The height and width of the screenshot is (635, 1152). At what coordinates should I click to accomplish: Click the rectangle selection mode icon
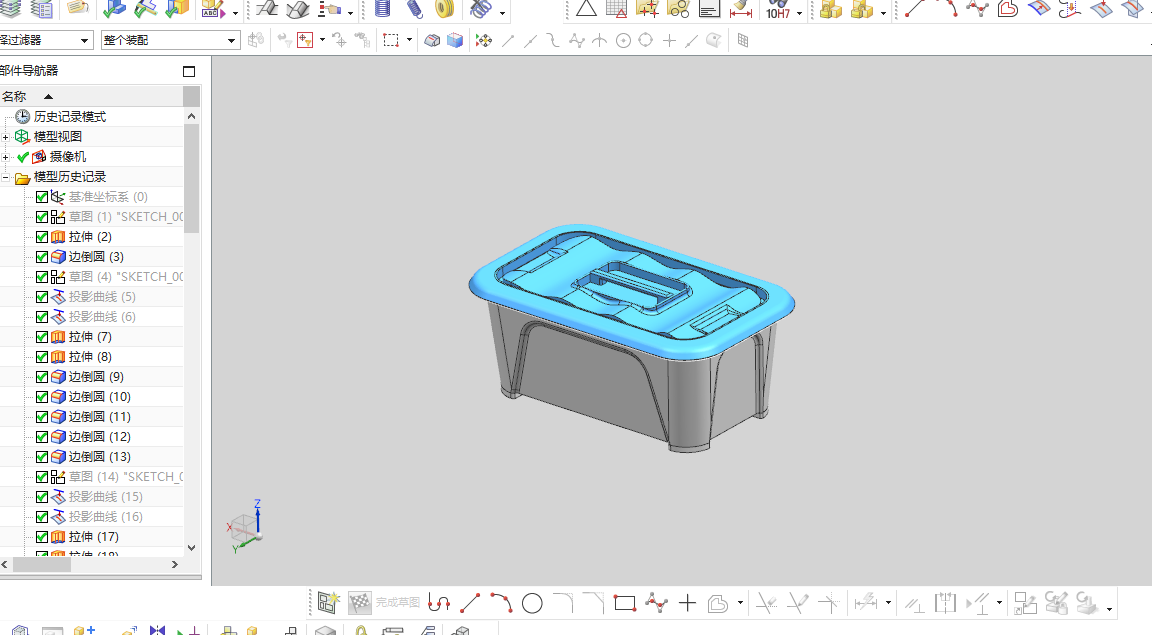391,40
